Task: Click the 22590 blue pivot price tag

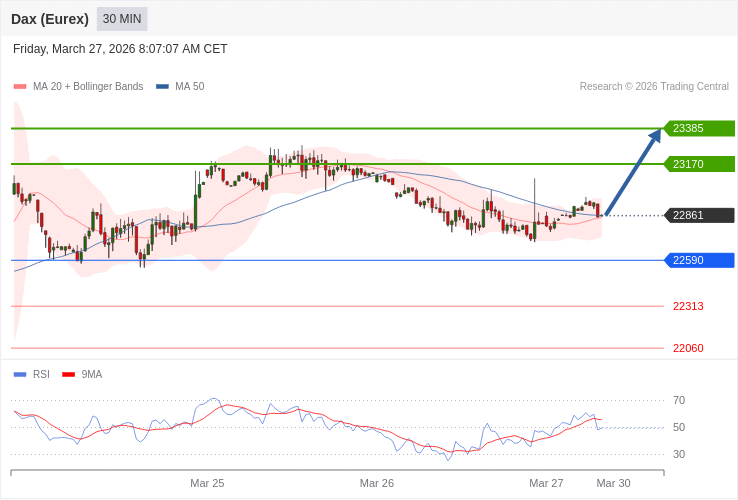Action: tap(699, 260)
